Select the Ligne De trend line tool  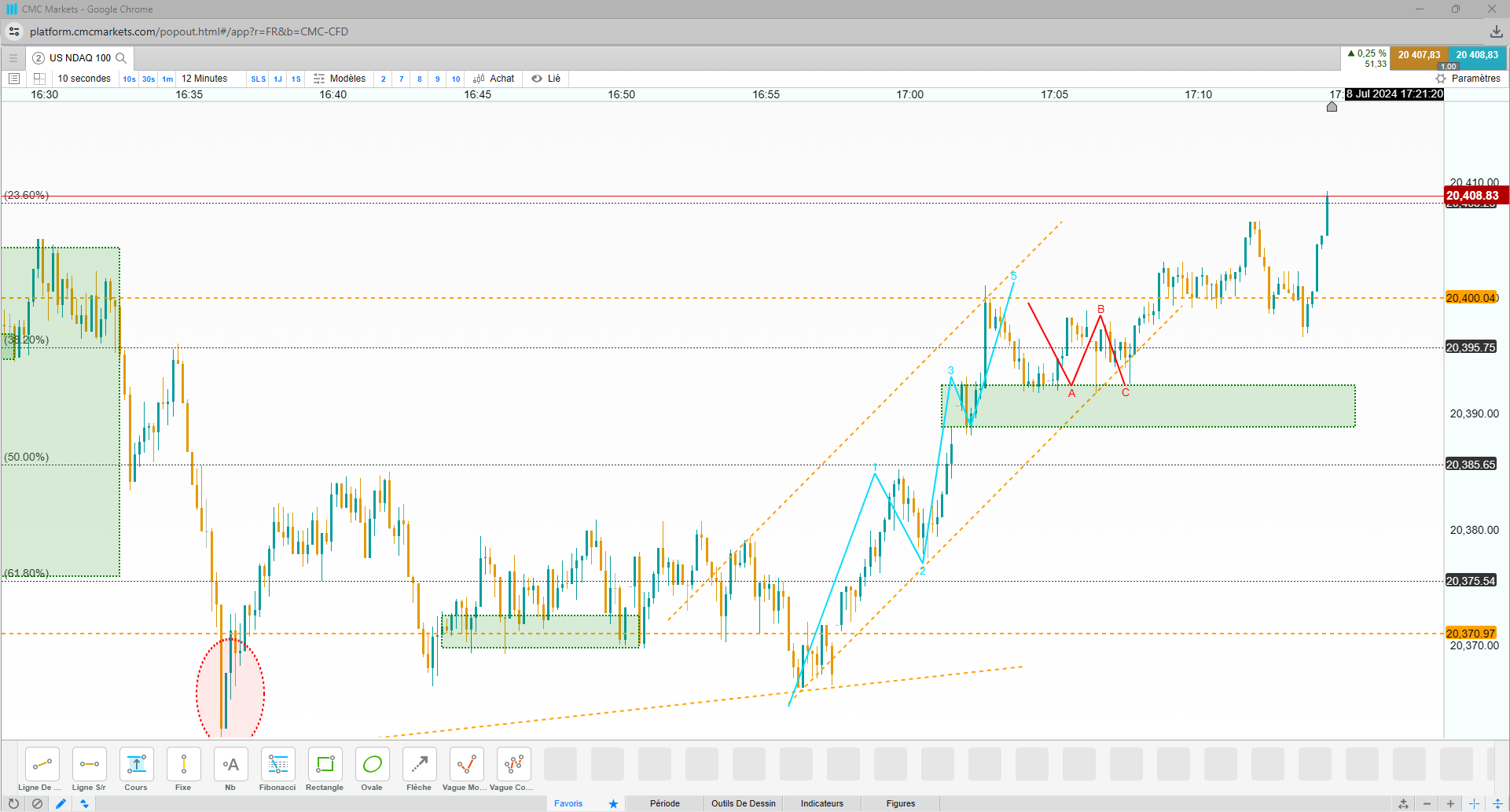[x=42, y=770]
